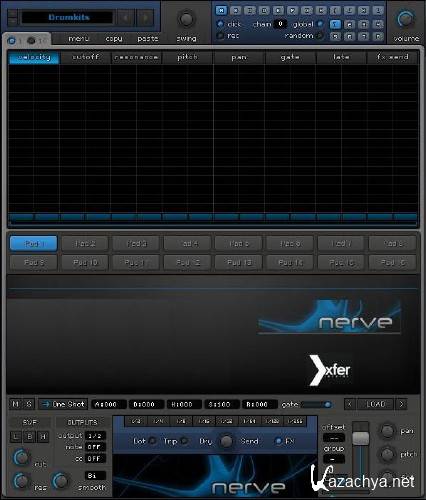
Task: Select the 1/16 step size
Action: coord(203,421)
